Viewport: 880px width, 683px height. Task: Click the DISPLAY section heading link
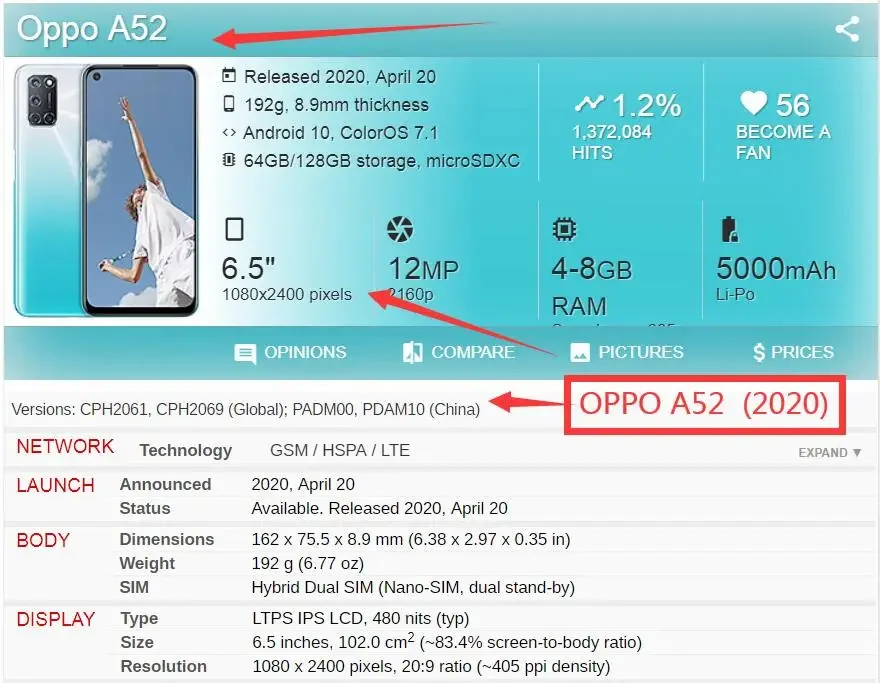coord(56,619)
